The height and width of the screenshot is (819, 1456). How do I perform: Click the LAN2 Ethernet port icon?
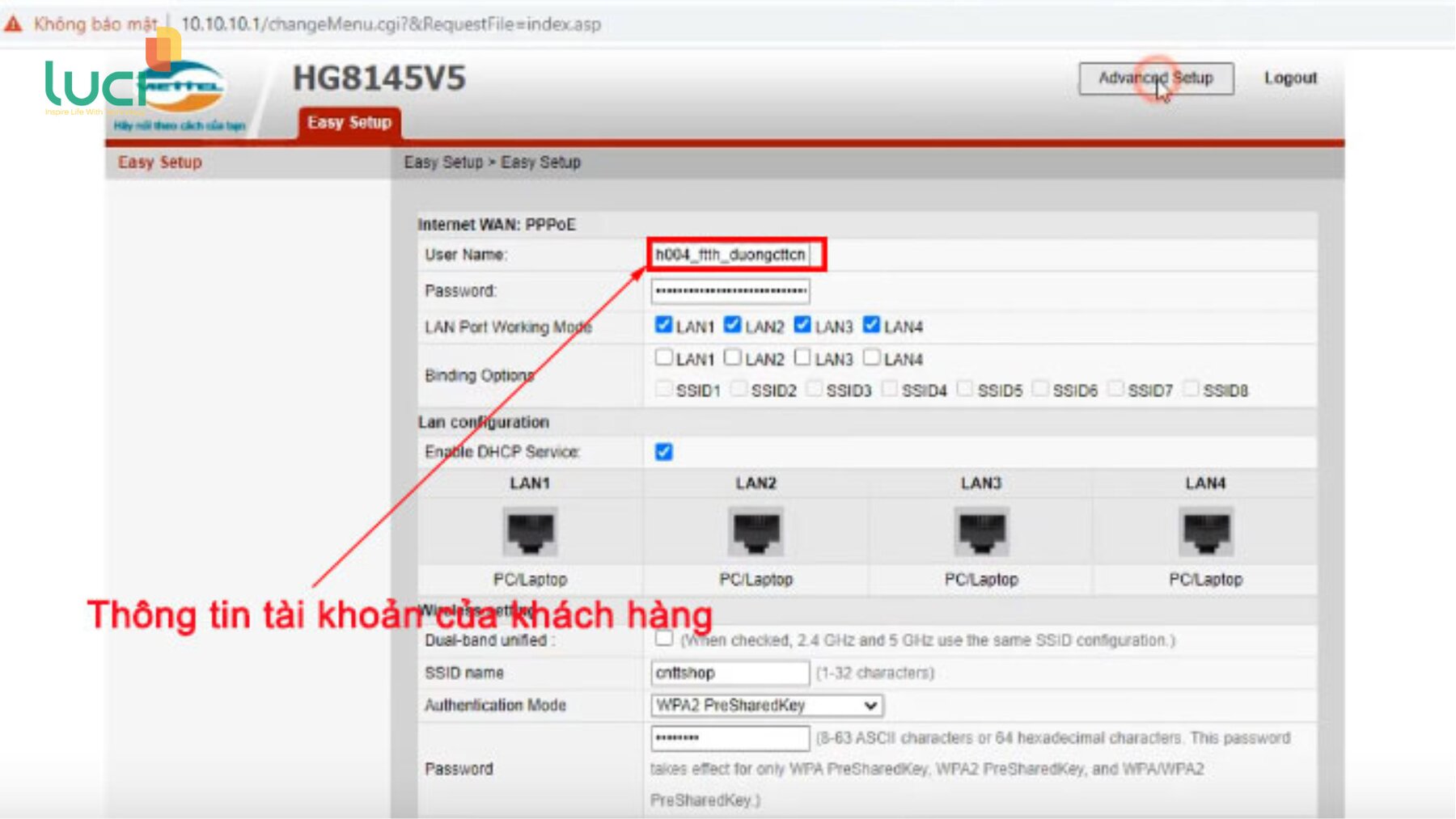[x=756, y=531]
